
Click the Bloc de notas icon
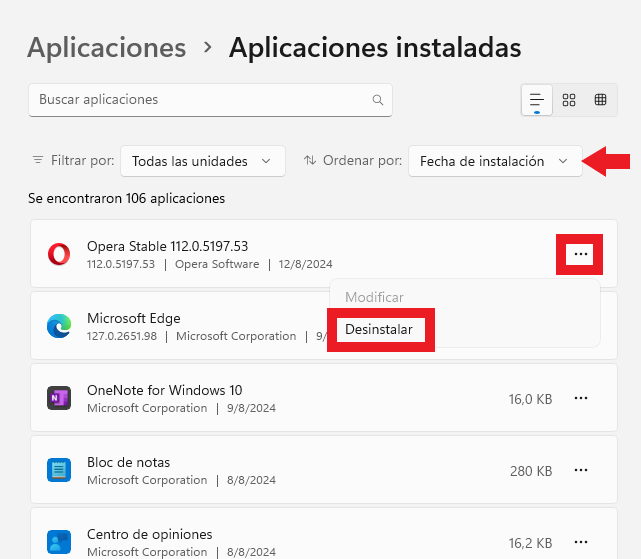tap(59, 470)
